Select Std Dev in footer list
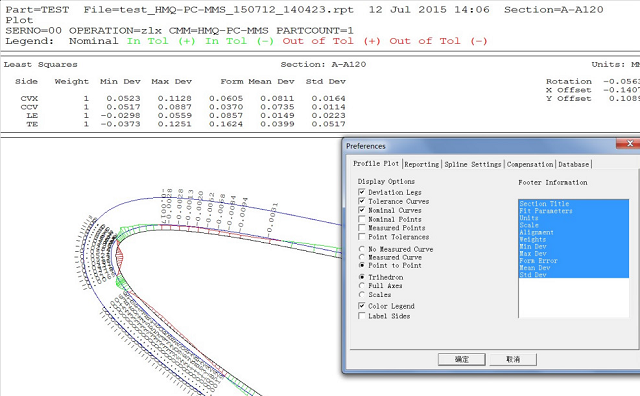This screenshot has width=640, height=396. [573, 275]
